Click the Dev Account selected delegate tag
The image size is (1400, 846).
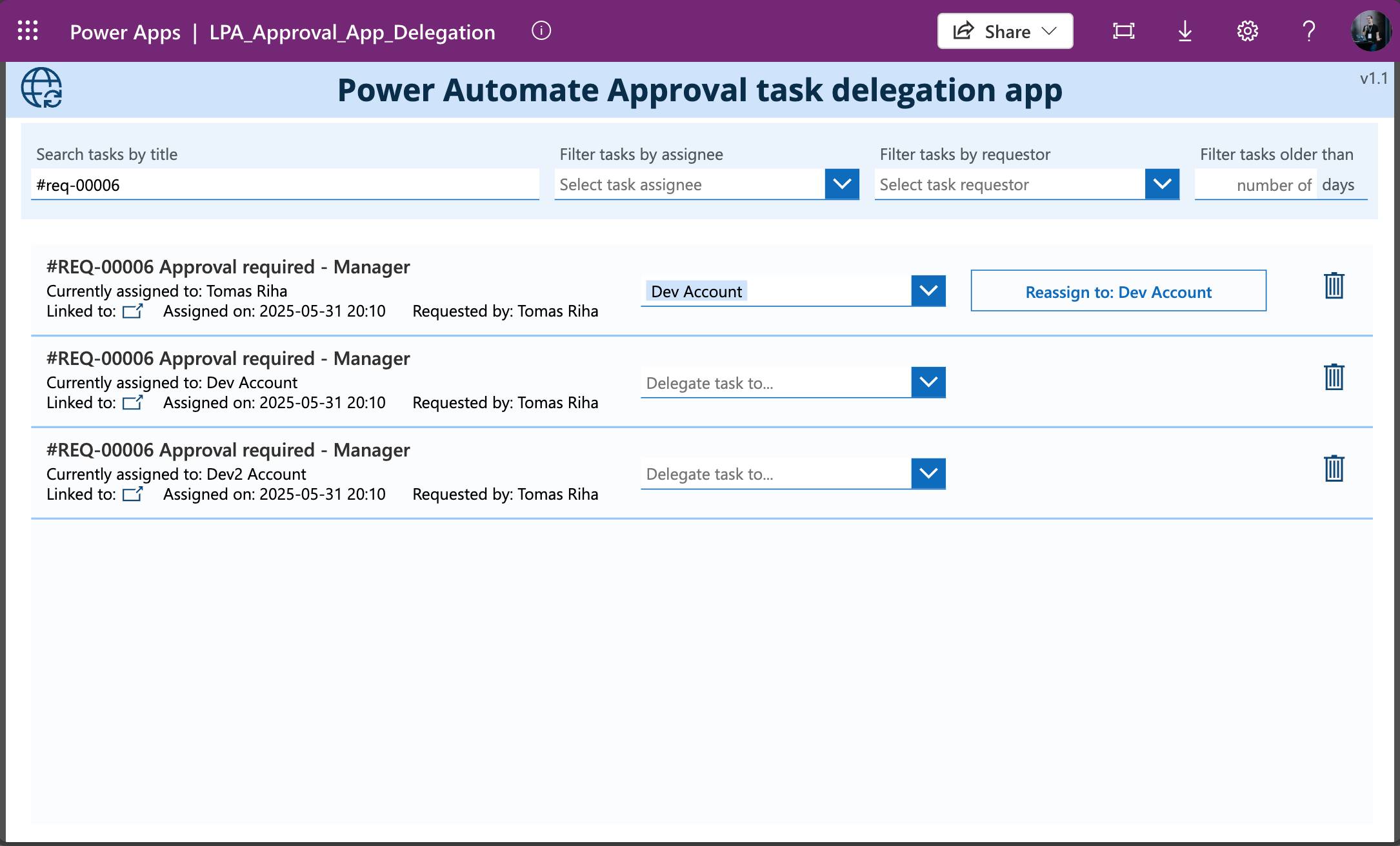point(697,291)
